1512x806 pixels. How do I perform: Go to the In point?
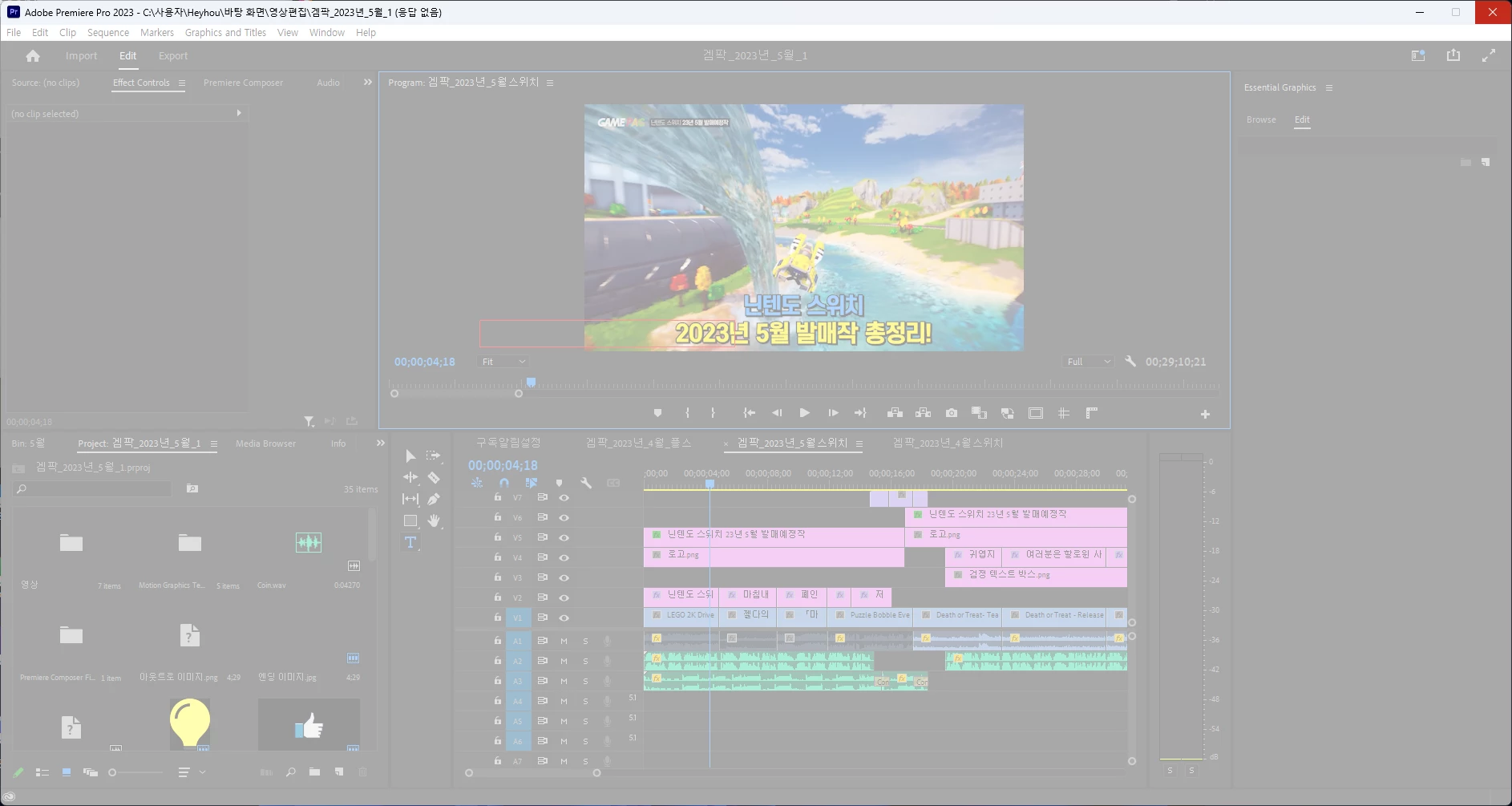click(749, 413)
